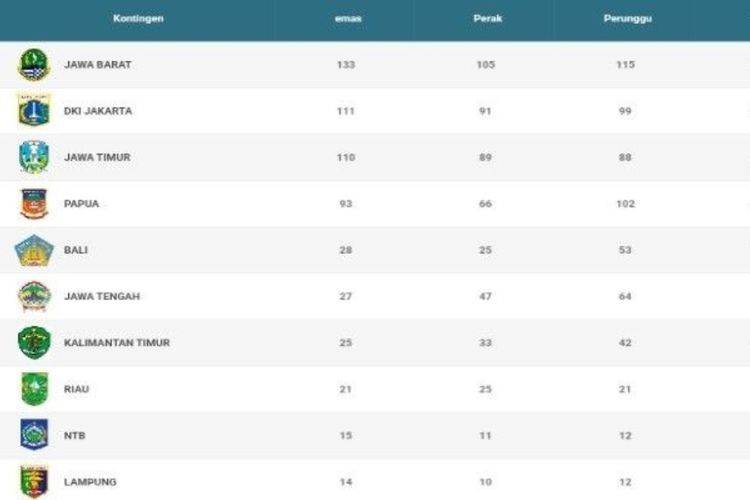Click the Papua province emblem

34,203
